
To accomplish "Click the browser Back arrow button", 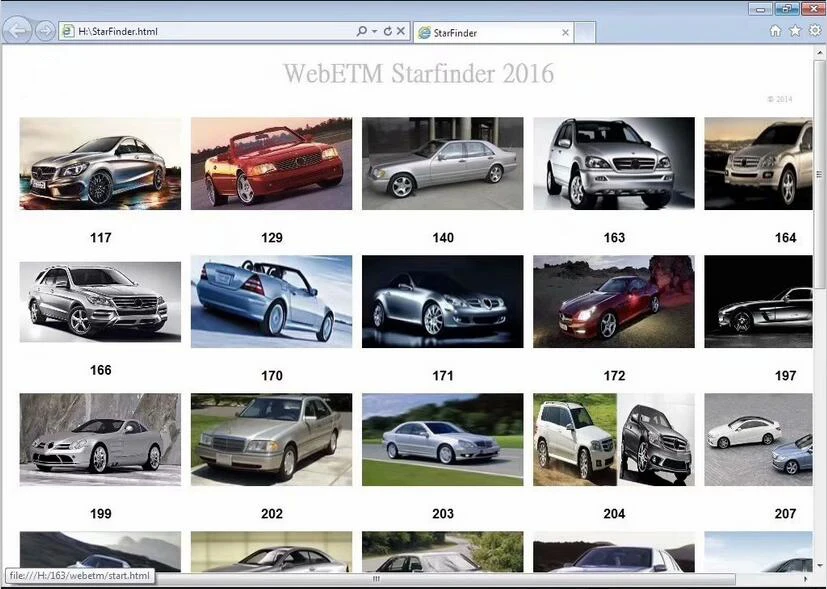I will pyautogui.click(x=18, y=31).
